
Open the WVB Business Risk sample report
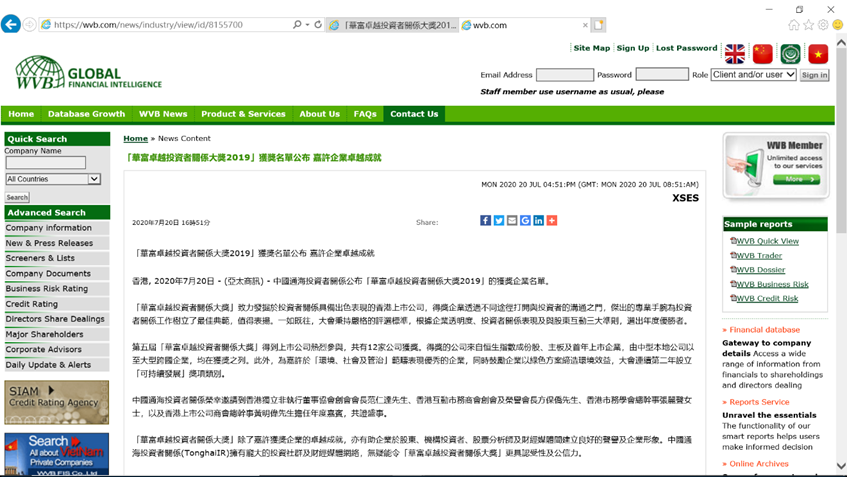click(x=772, y=284)
